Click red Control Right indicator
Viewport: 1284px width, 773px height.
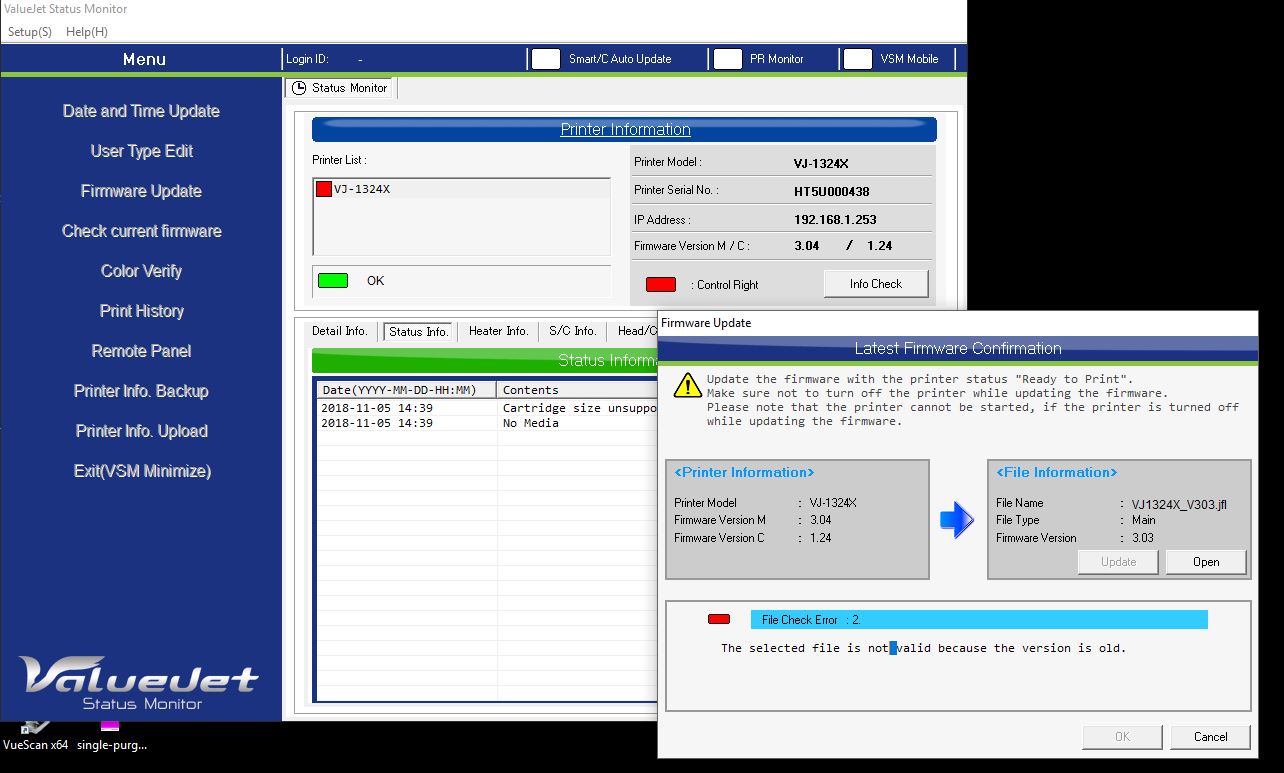click(661, 285)
